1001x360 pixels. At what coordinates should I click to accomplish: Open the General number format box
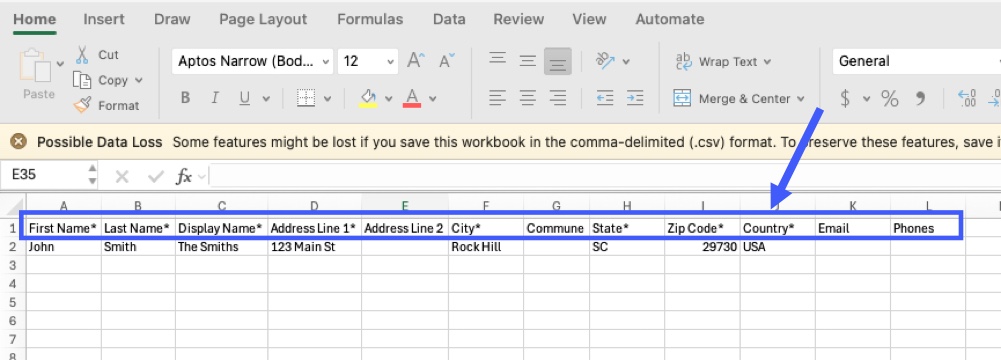pos(917,61)
